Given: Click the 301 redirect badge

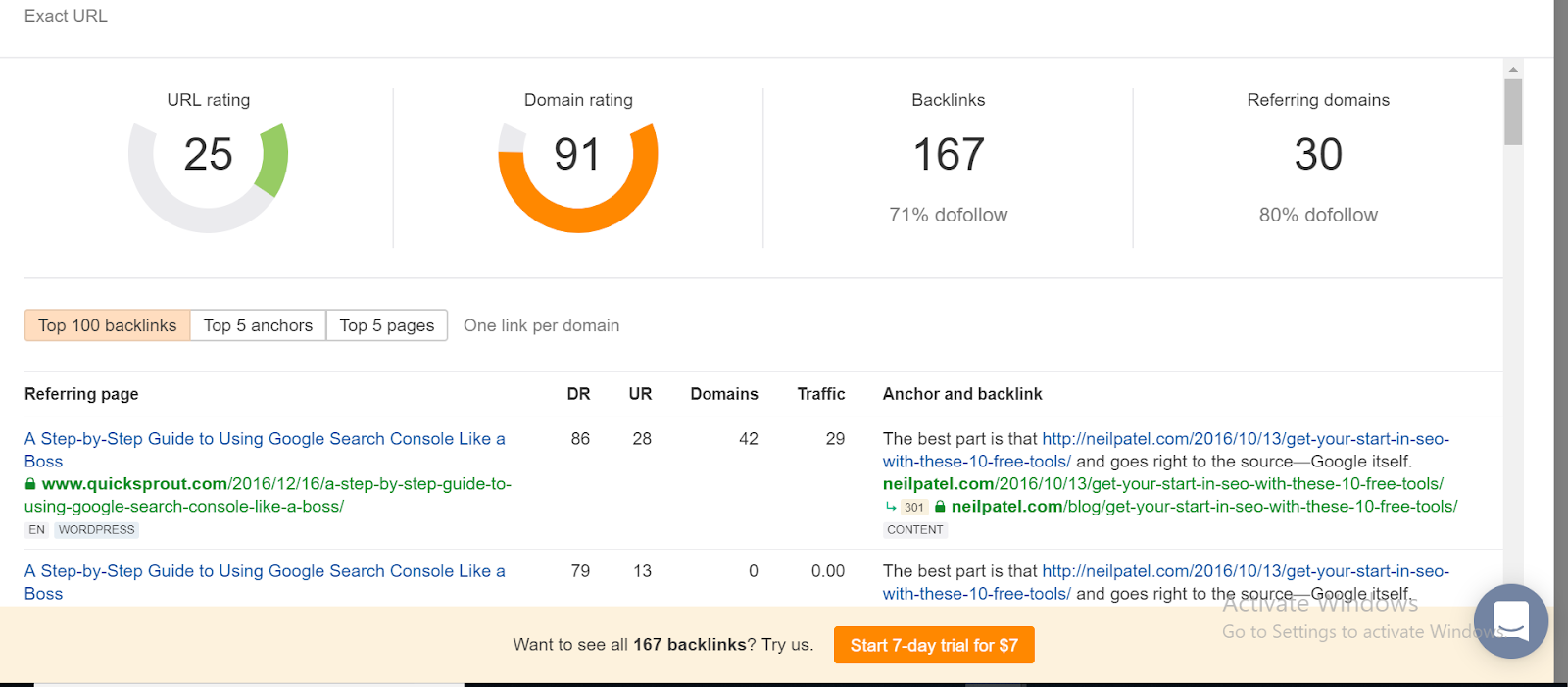Looking at the screenshot, I should 914,507.
